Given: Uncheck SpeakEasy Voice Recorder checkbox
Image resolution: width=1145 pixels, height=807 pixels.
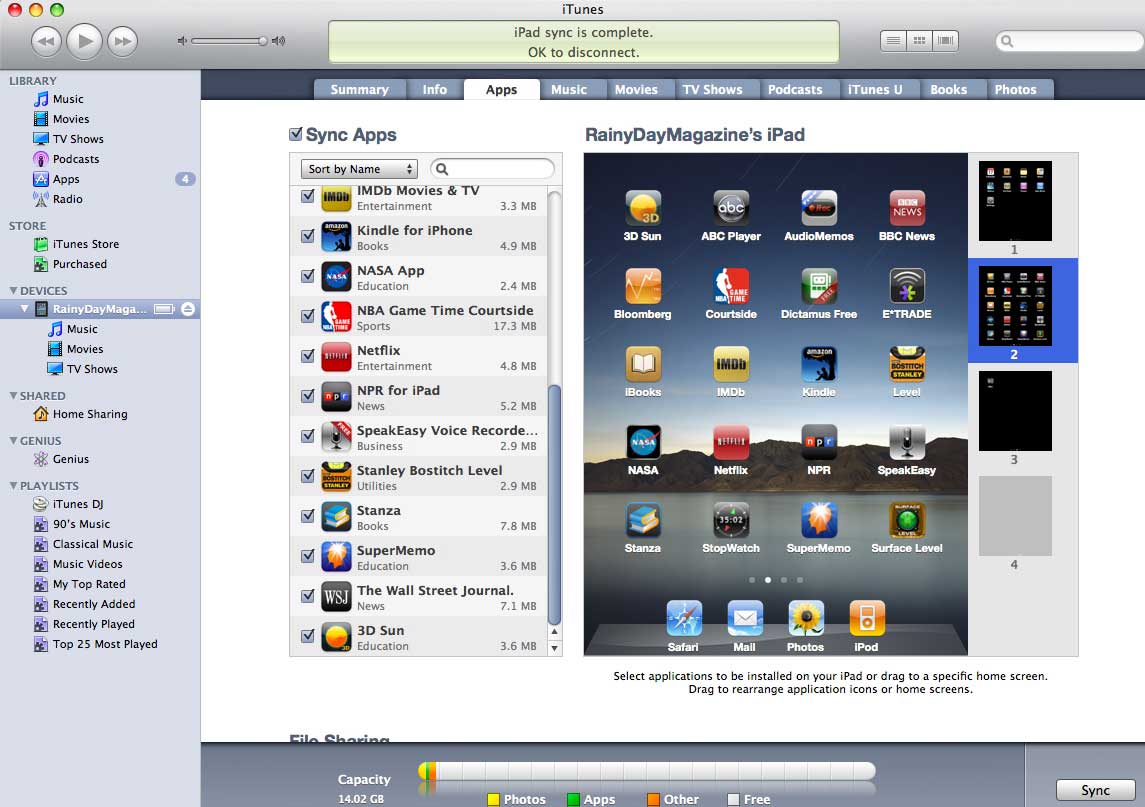Looking at the screenshot, I should [308, 436].
